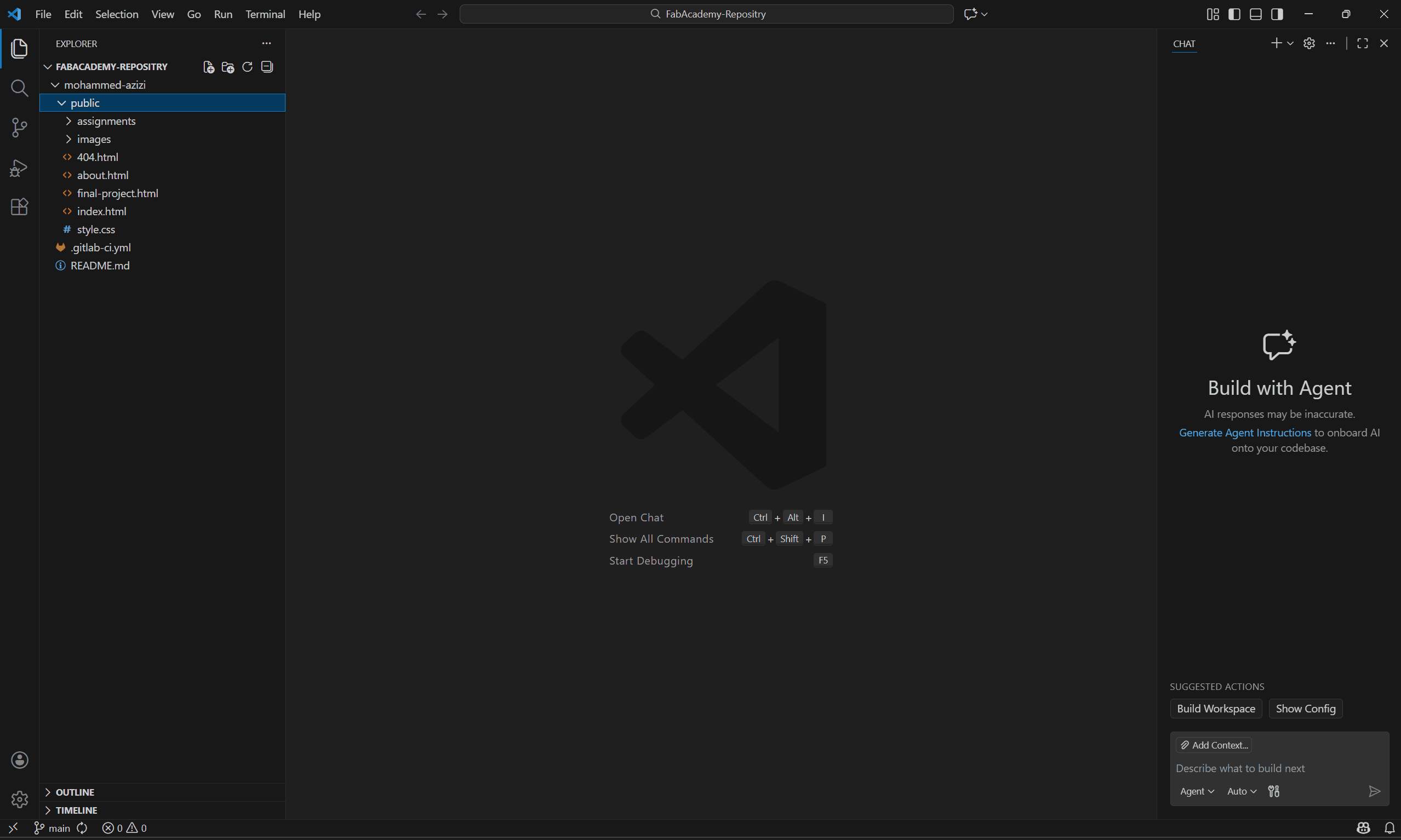The image size is (1401, 840).
Task: Create a new file in Explorer
Action: (x=207, y=66)
